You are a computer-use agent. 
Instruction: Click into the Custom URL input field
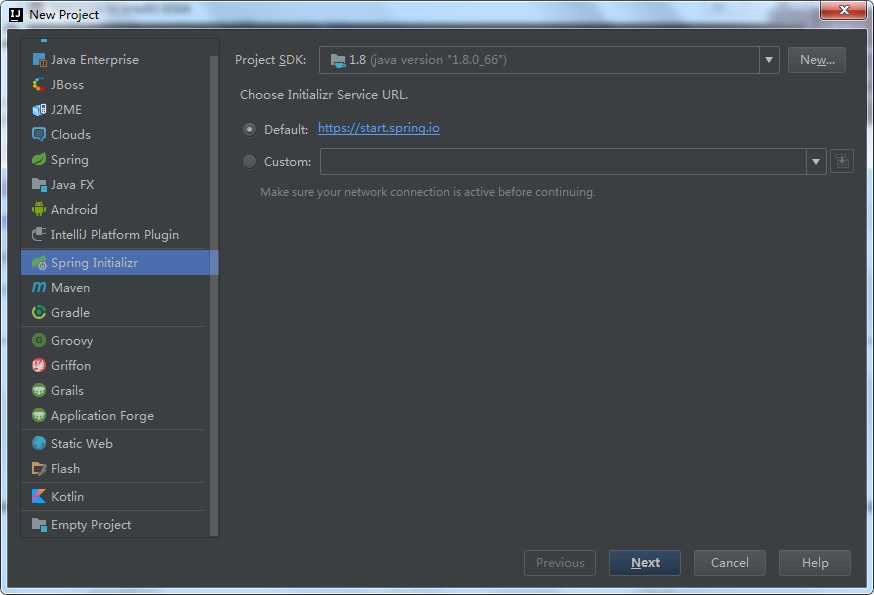563,162
